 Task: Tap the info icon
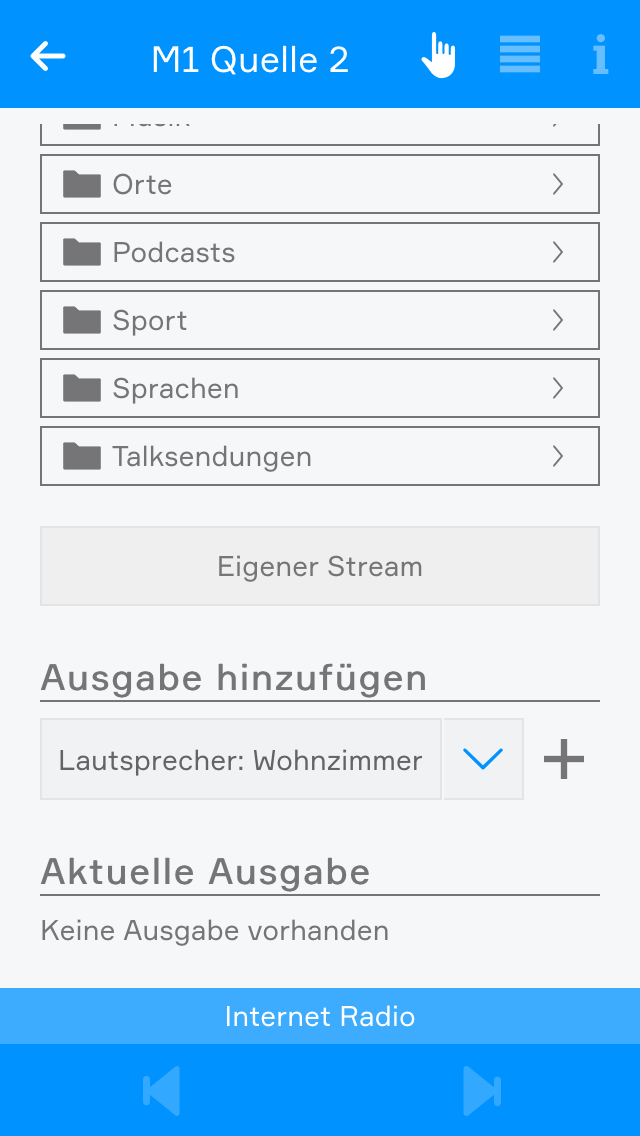(600, 55)
